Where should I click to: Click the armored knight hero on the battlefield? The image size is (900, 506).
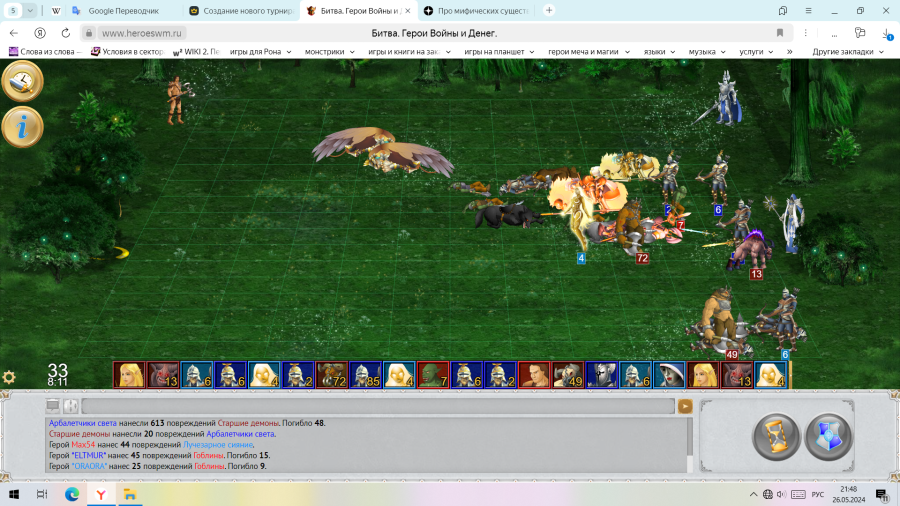click(x=726, y=99)
